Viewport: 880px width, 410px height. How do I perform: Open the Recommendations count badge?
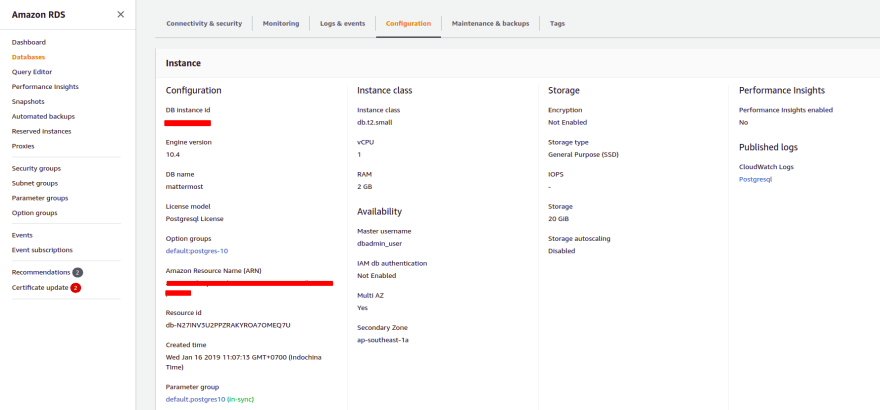[x=77, y=273]
